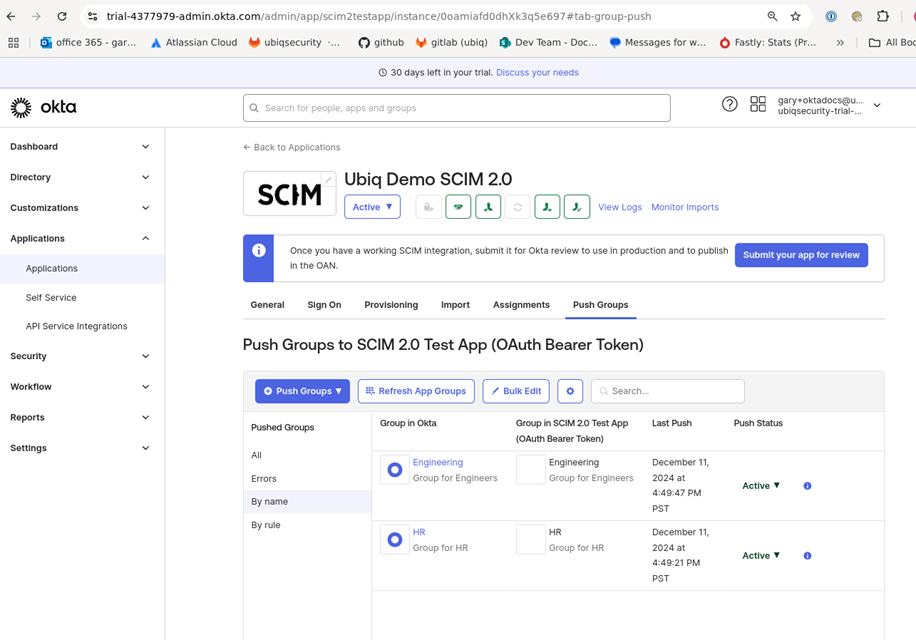Reload the page in browser
The height and width of the screenshot is (640, 916).
(62, 16)
